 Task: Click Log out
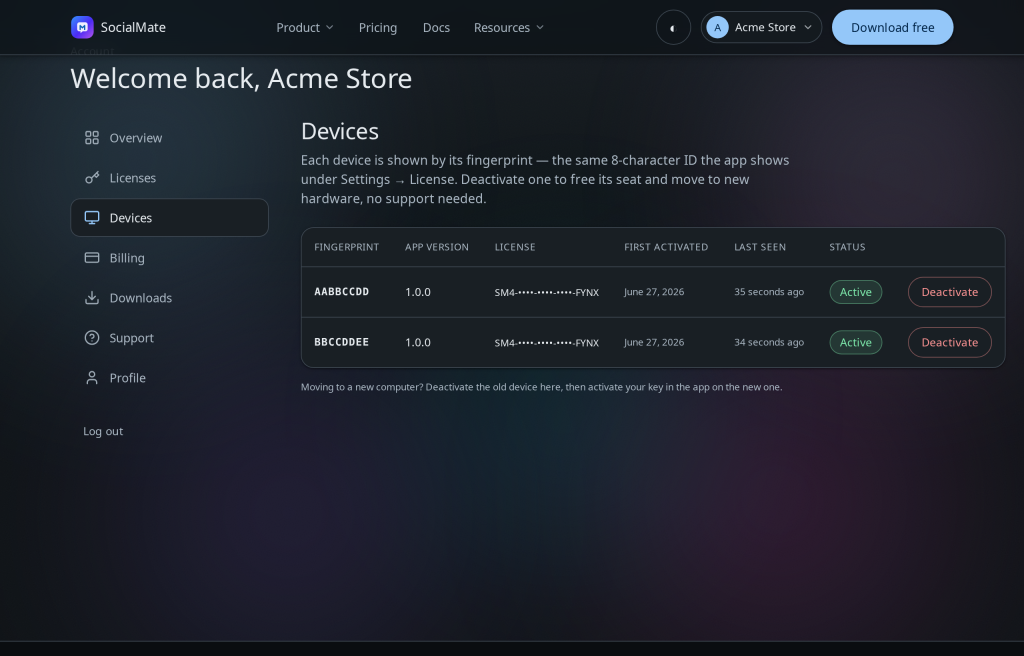click(x=103, y=431)
